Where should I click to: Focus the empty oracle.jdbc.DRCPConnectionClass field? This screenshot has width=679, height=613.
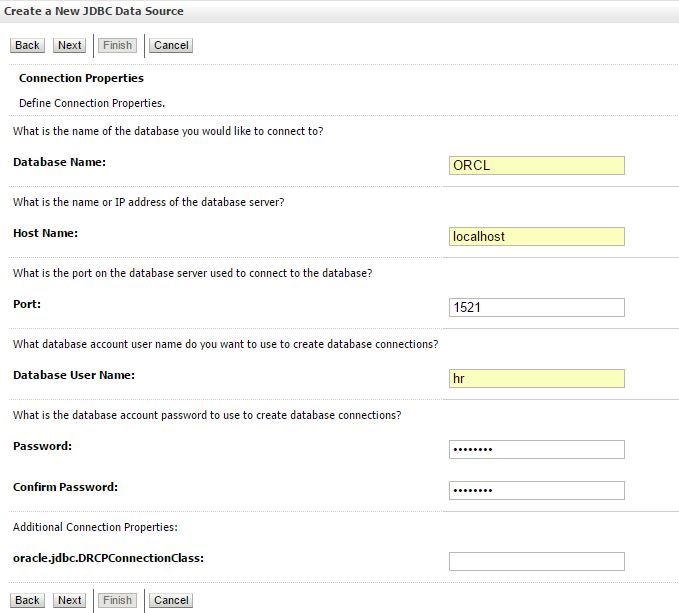537,561
